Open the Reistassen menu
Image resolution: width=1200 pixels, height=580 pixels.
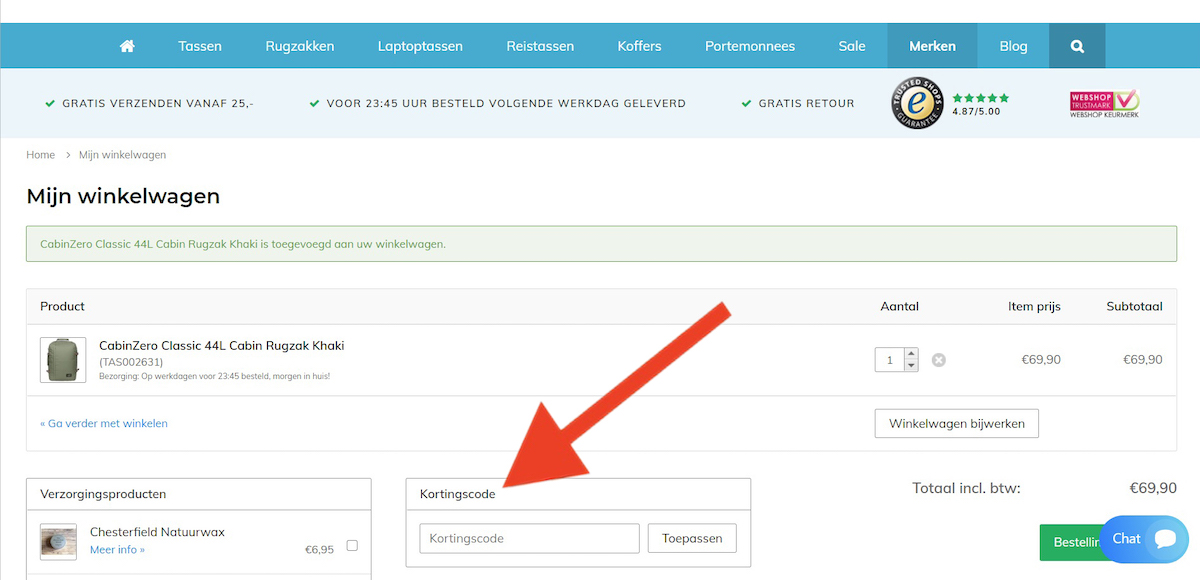pos(540,46)
